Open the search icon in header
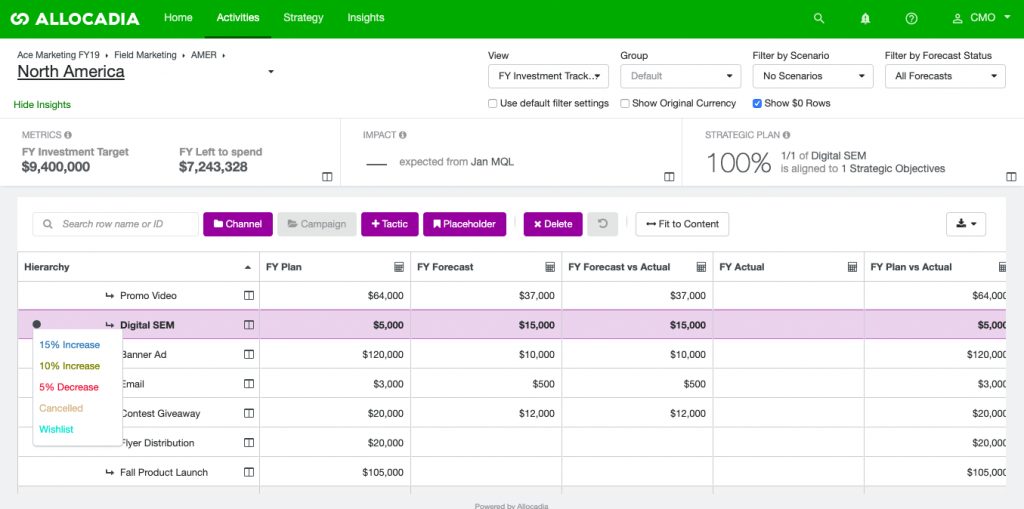The width and height of the screenshot is (1024, 509). tap(819, 18)
